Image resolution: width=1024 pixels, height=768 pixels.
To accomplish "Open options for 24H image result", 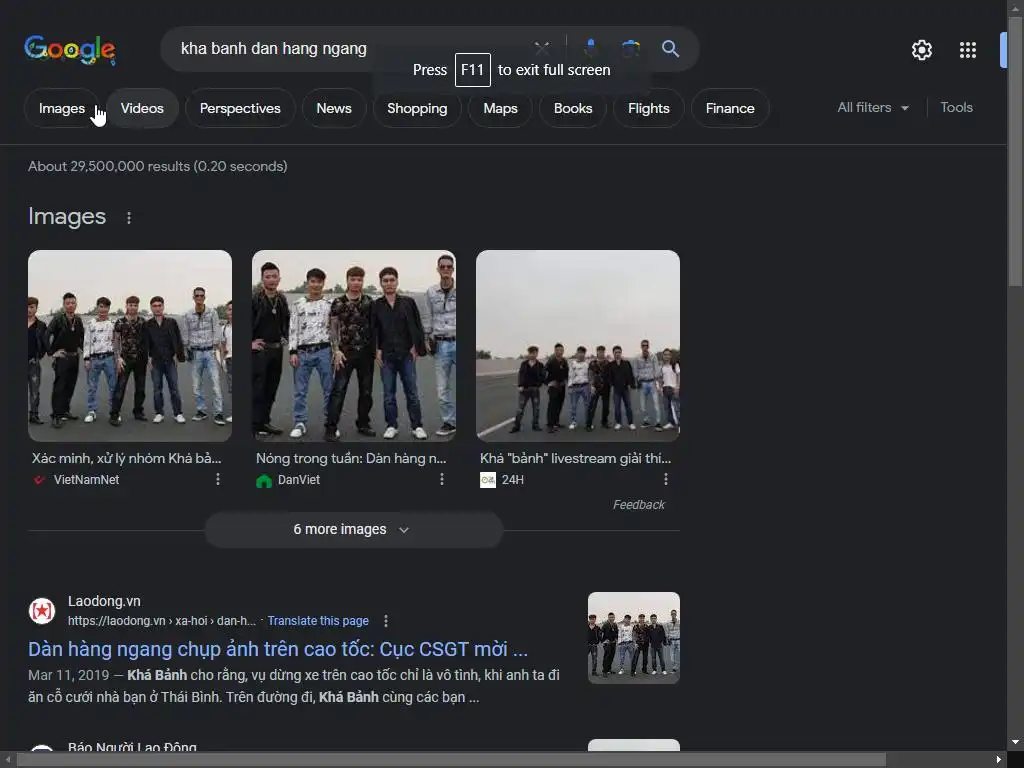I will pos(665,479).
